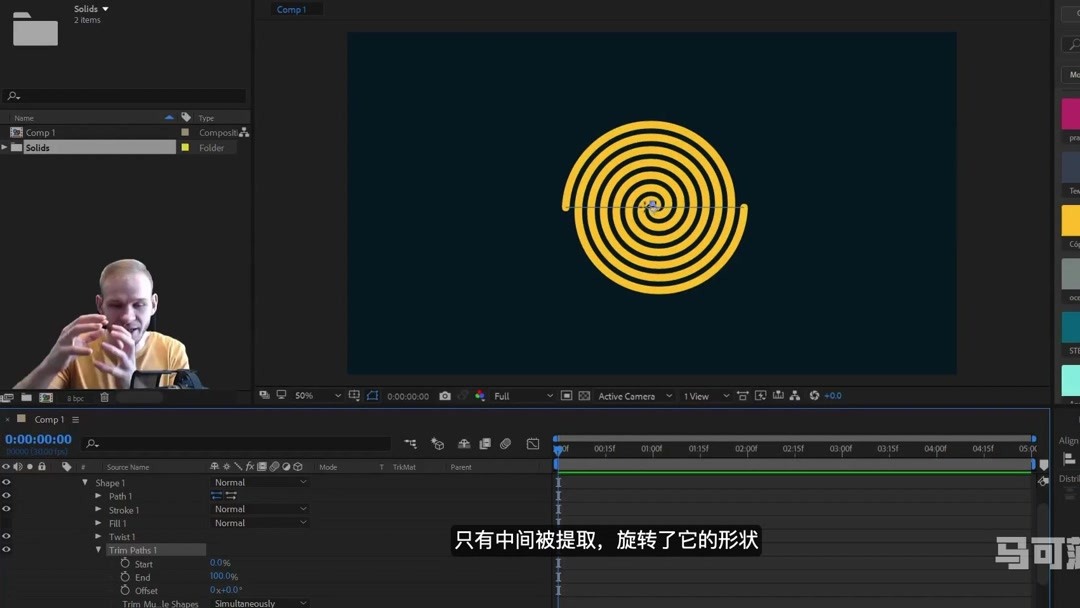Image resolution: width=1080 pixels, height=608 pixels.
Task: Change the End value of 100.0%
Action: [224, 576]
